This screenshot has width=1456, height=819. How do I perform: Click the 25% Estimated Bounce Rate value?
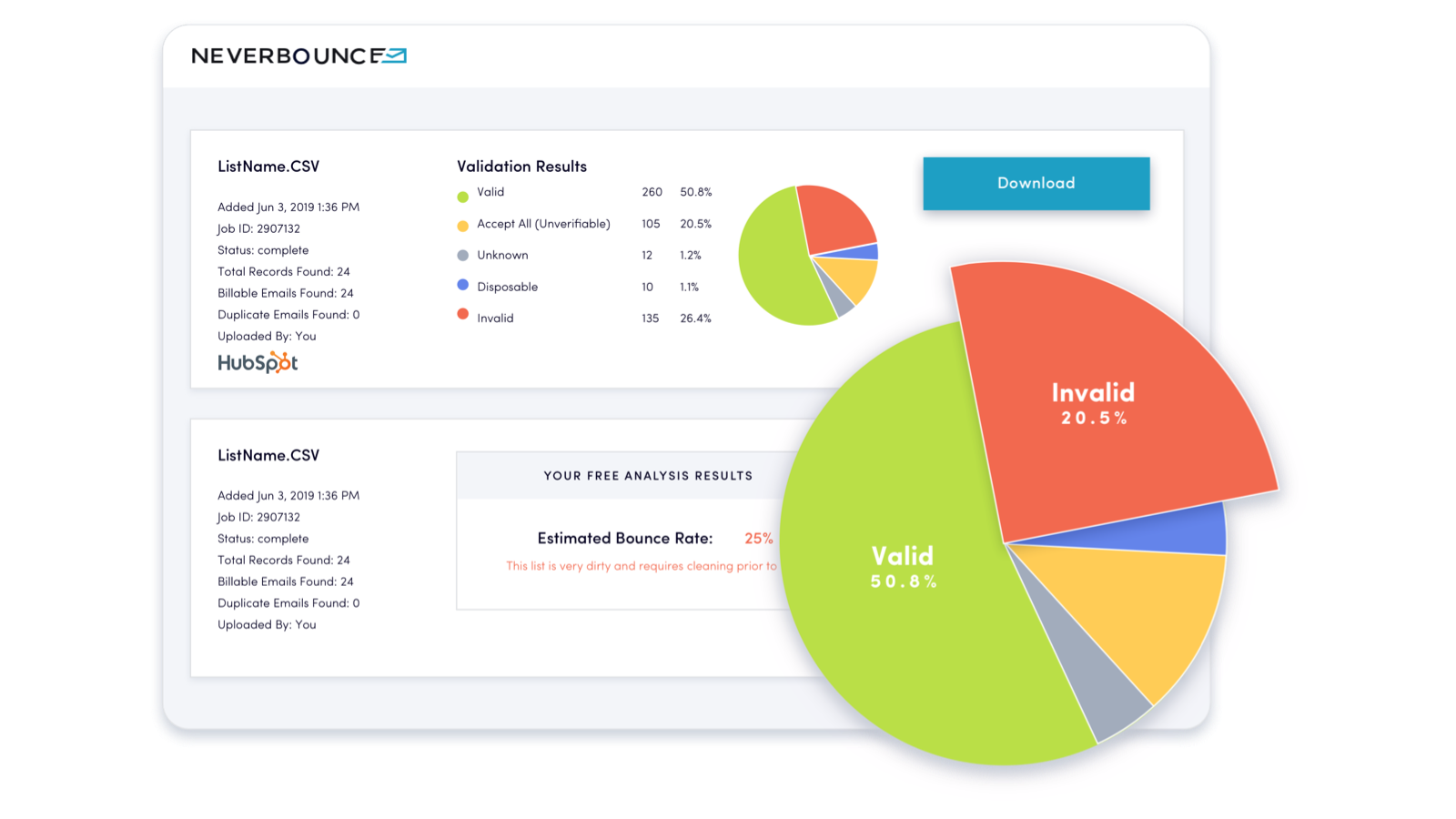pyautogui.click(x=759, y=538)
